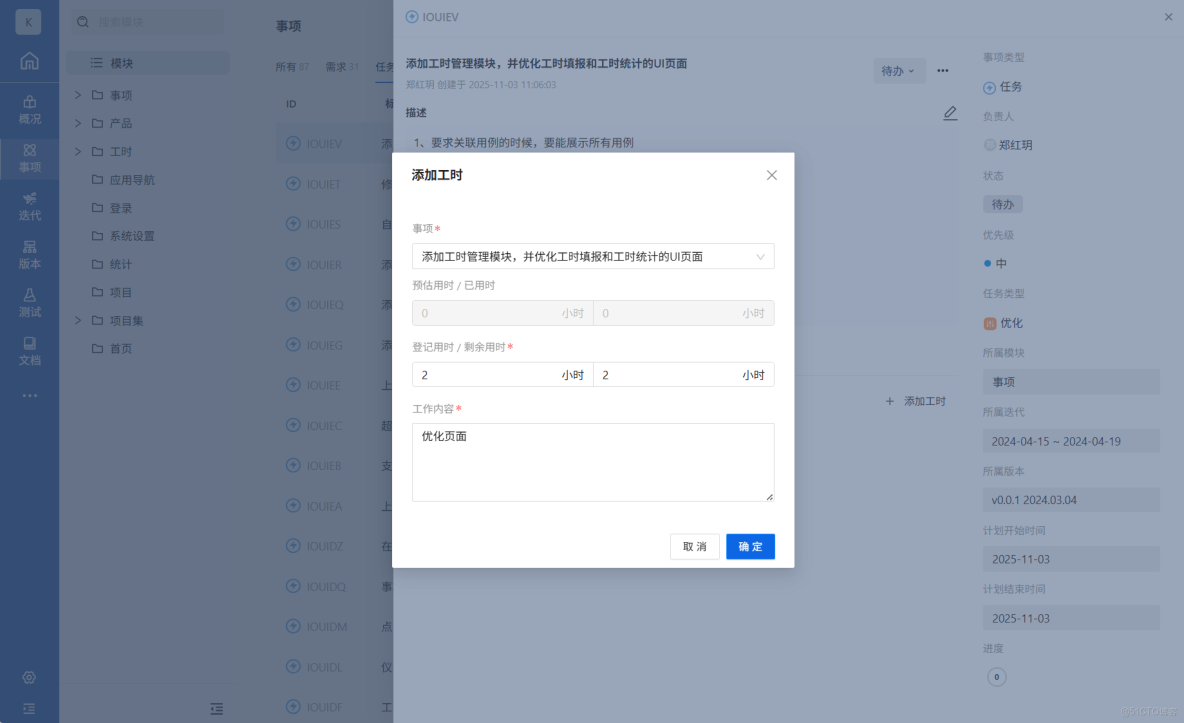Viewport: 1184px width, 723px height.
Task: Open the 迭代 iteration section
Action: click(x=29, y=207)
